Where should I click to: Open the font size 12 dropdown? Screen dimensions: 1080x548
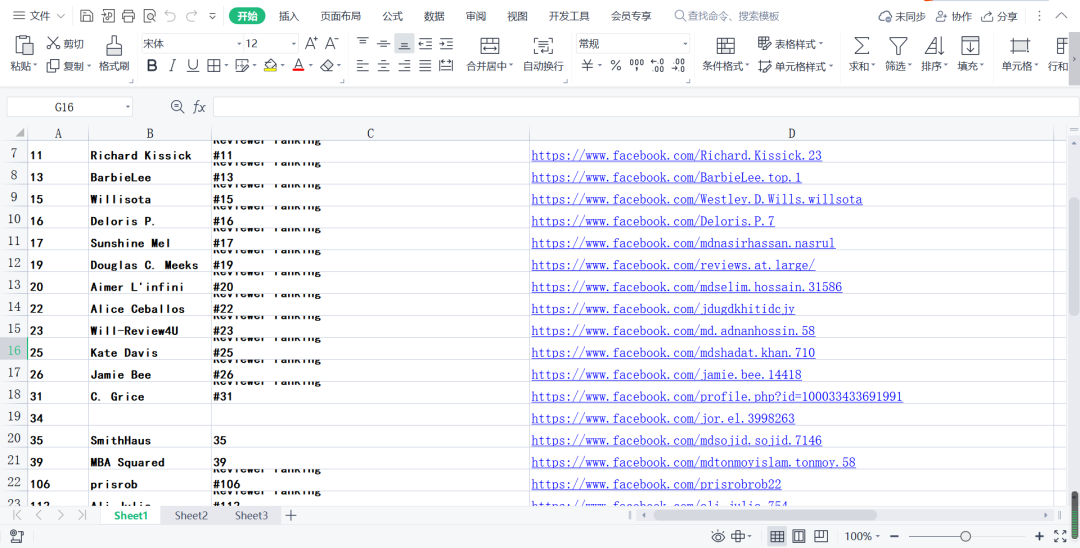point(270,44)
